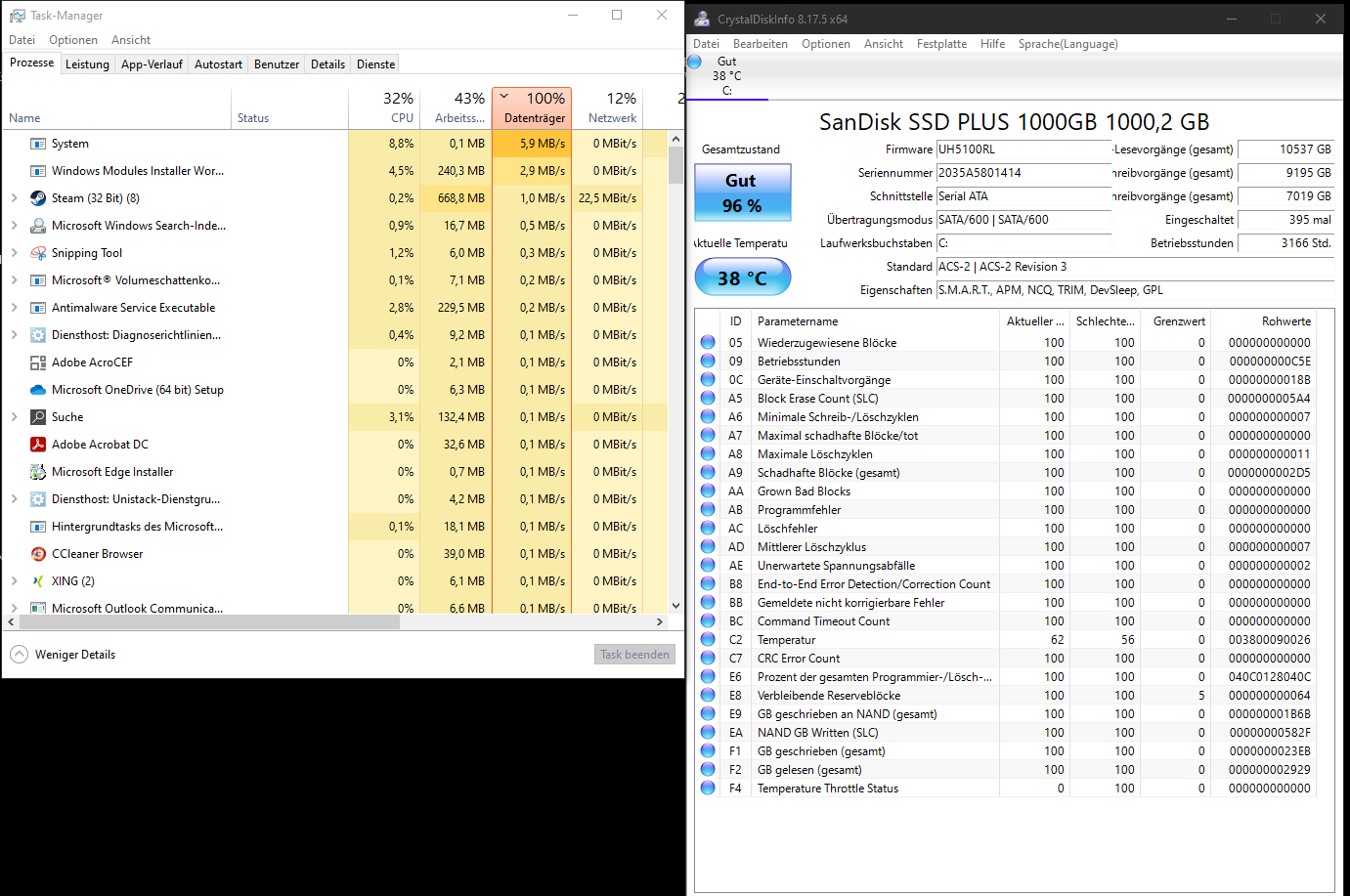Click the Diensthost Diagnoserichtlinien gear icon
Image resolution: width=1350 pixels, height=896 pixels.
click(x=38, y=335)
